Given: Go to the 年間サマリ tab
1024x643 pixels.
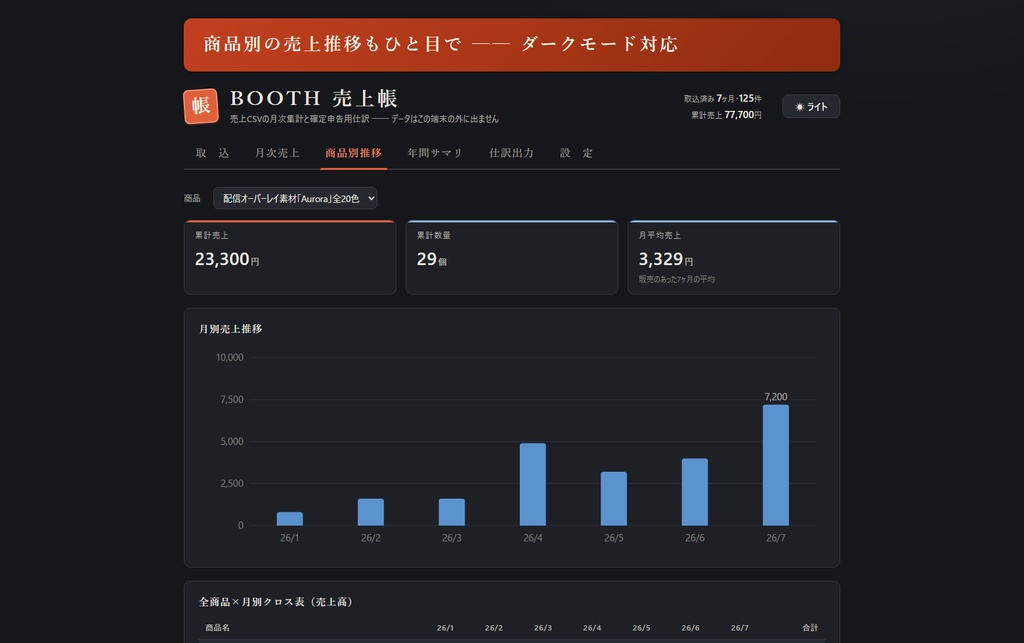Looking at the screenshot, I should (x=435, y=153).
